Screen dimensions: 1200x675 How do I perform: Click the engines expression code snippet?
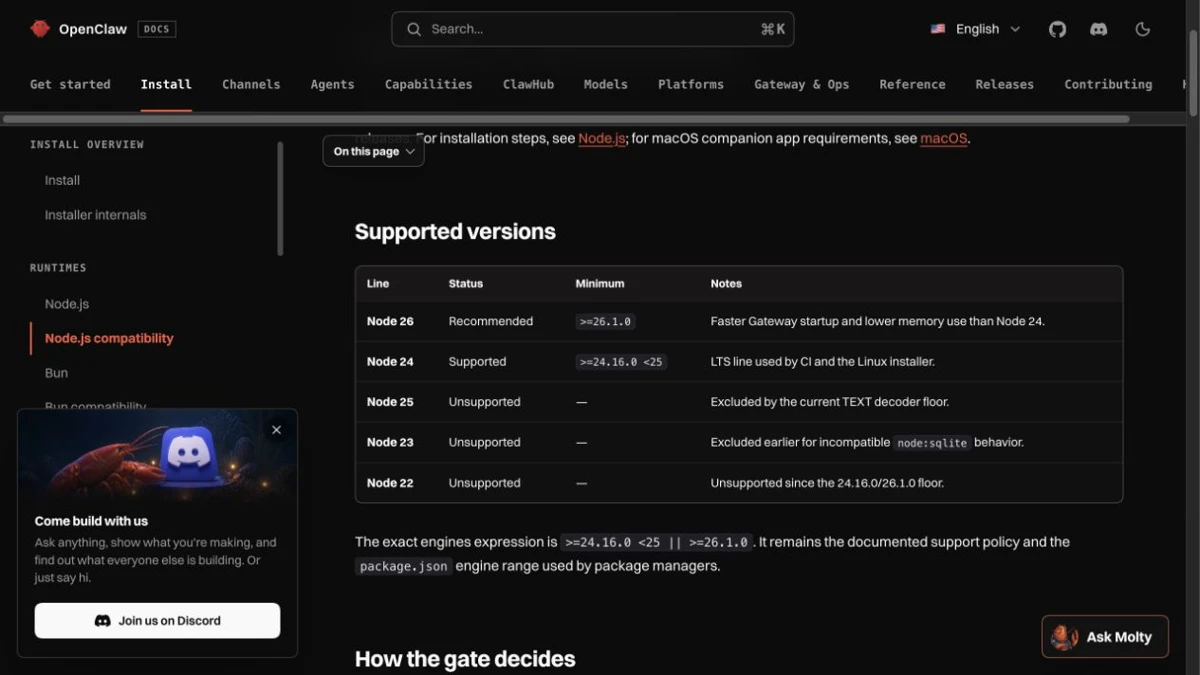pos(657,542)
